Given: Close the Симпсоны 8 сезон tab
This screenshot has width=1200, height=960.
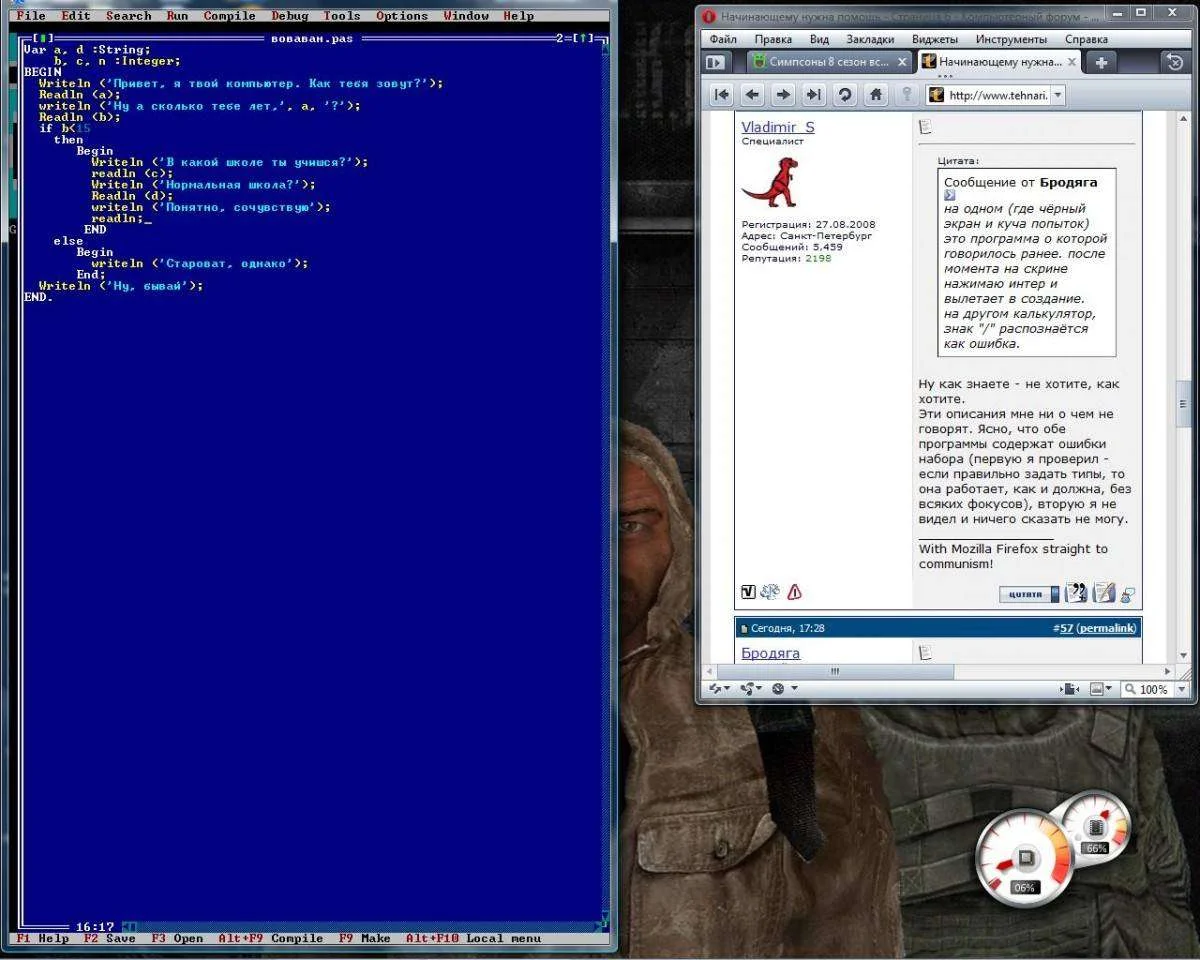Looking at the screenshot, I should 901,62.
